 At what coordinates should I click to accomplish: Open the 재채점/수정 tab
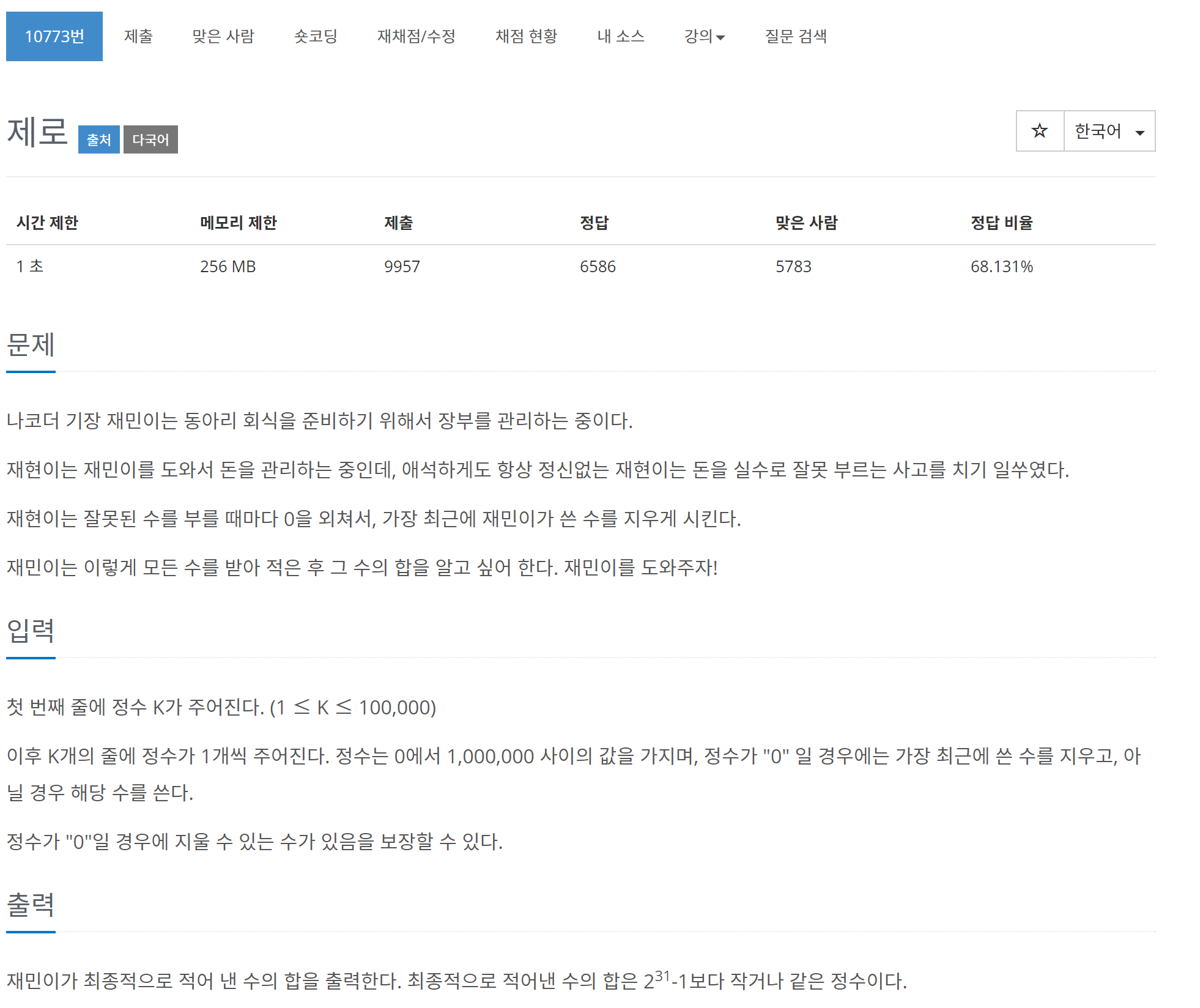(x=416, y=36)
